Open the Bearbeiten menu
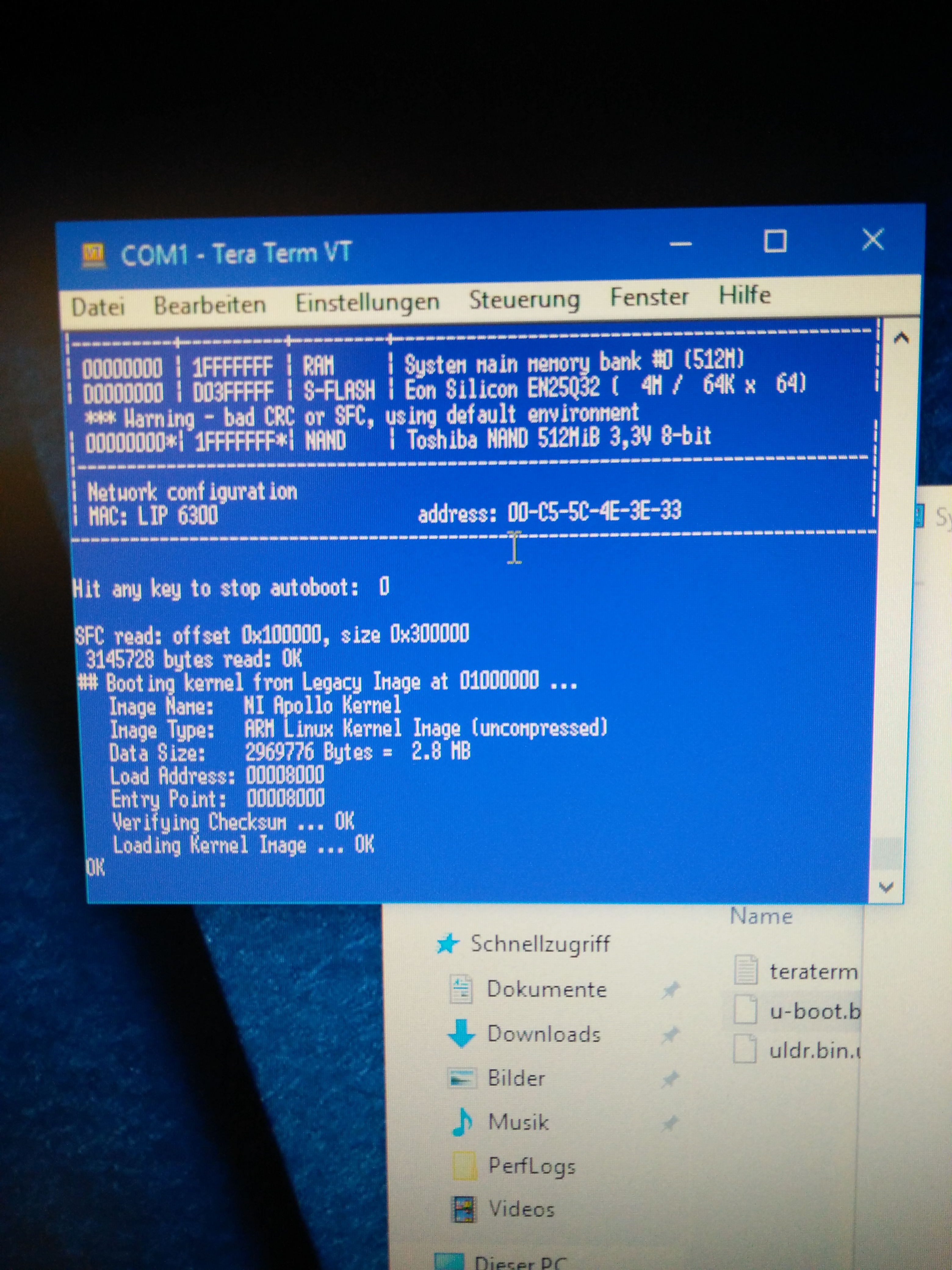Screen dimensions: 952x1270 click(x=209, y=304)
